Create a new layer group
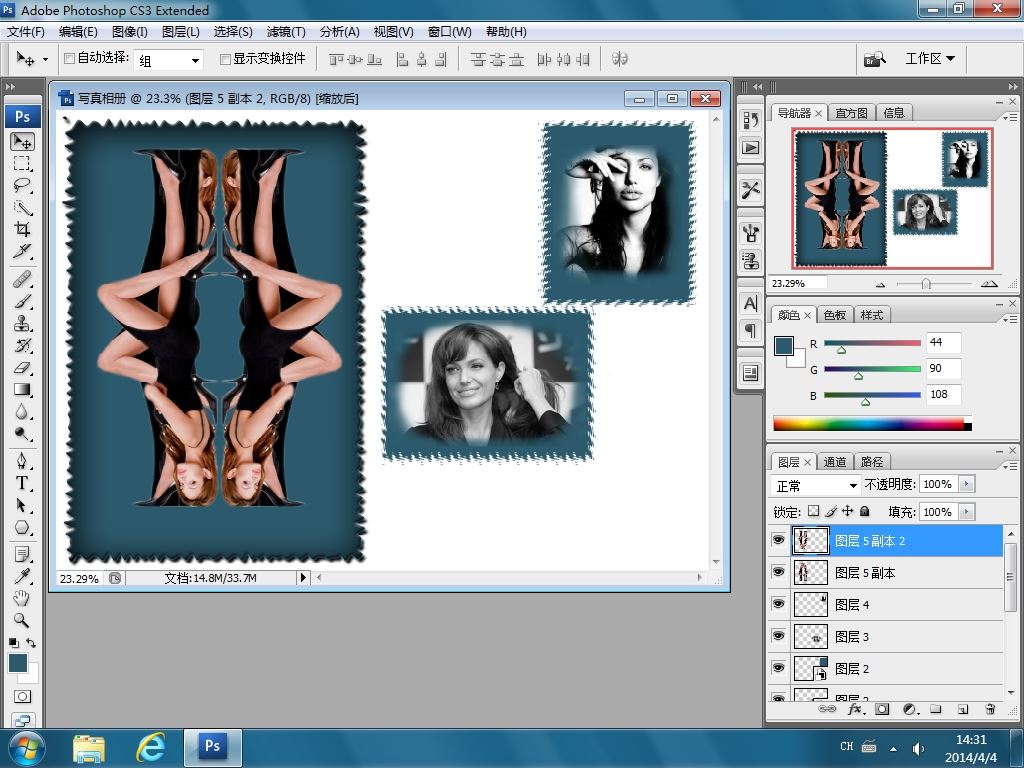Image resolution: width=1024 pixels, height=768 pixels. (x=936, y=709)
